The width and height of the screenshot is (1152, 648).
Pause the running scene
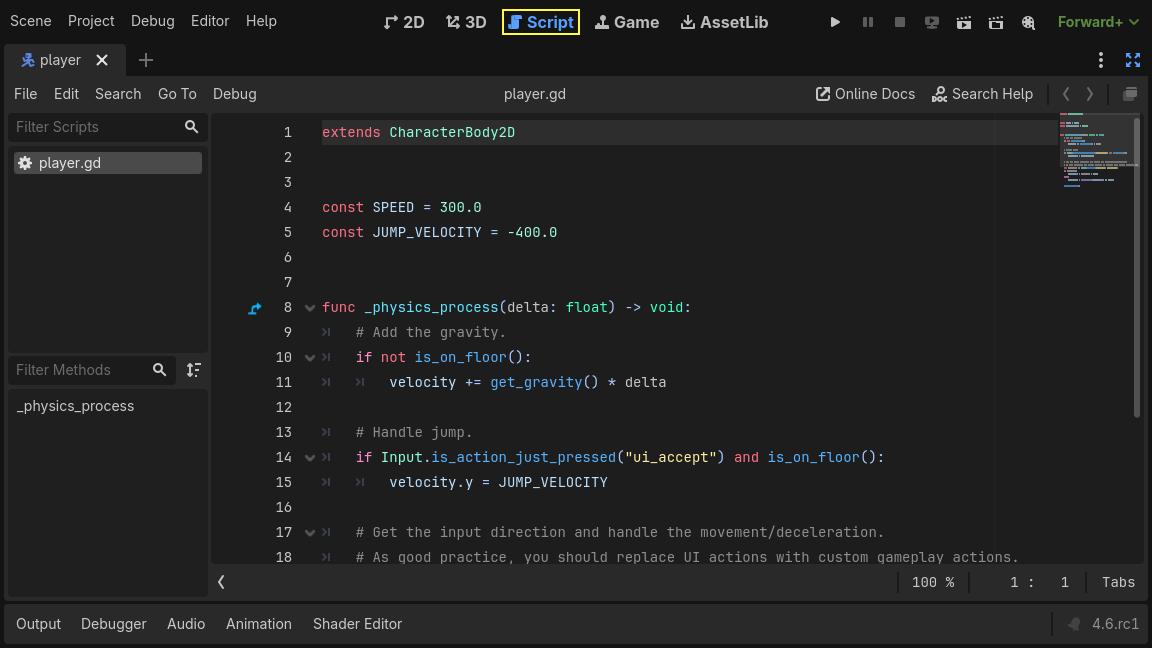click(867, 21)
